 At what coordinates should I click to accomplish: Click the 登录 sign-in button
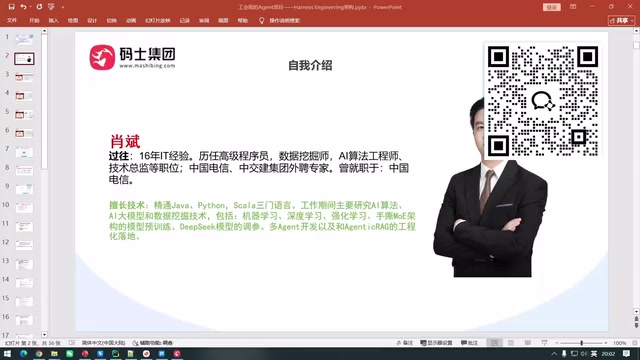(x=551, y=7)
